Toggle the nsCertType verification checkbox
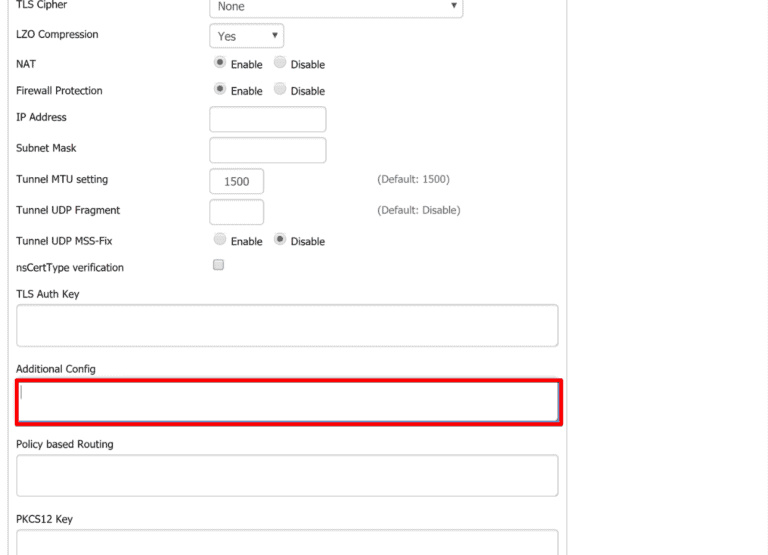Image resolution: width=768 pixels, height=555 pixels. (x=219, y=266)
